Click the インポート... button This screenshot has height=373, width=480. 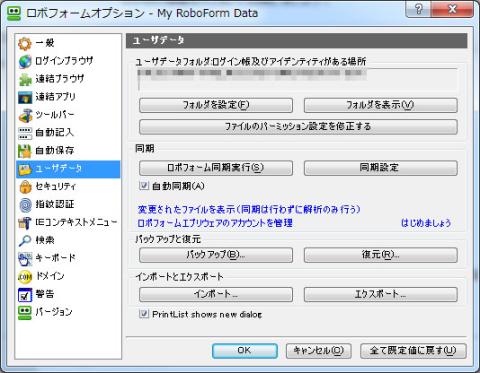tap(216, 294)
